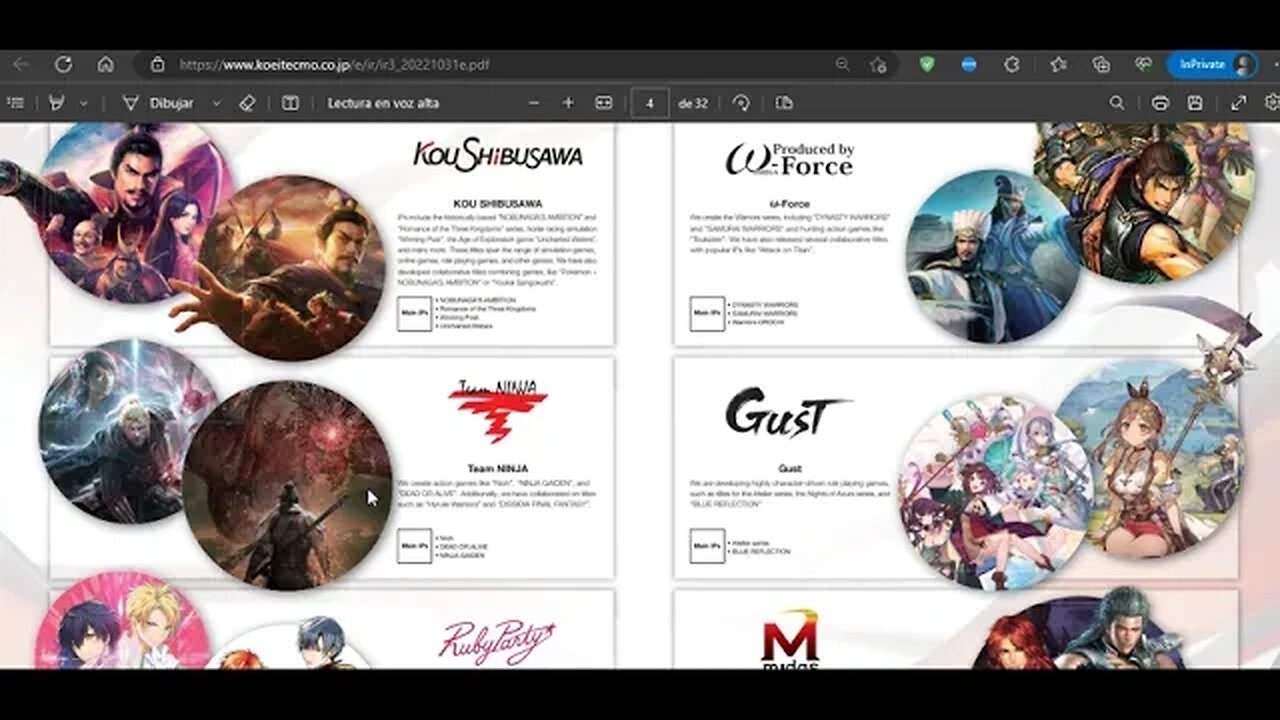Expand Dibujar pen options dropdown
Image resolution: width=1280 pixels, height=720 pixels.
216,103
